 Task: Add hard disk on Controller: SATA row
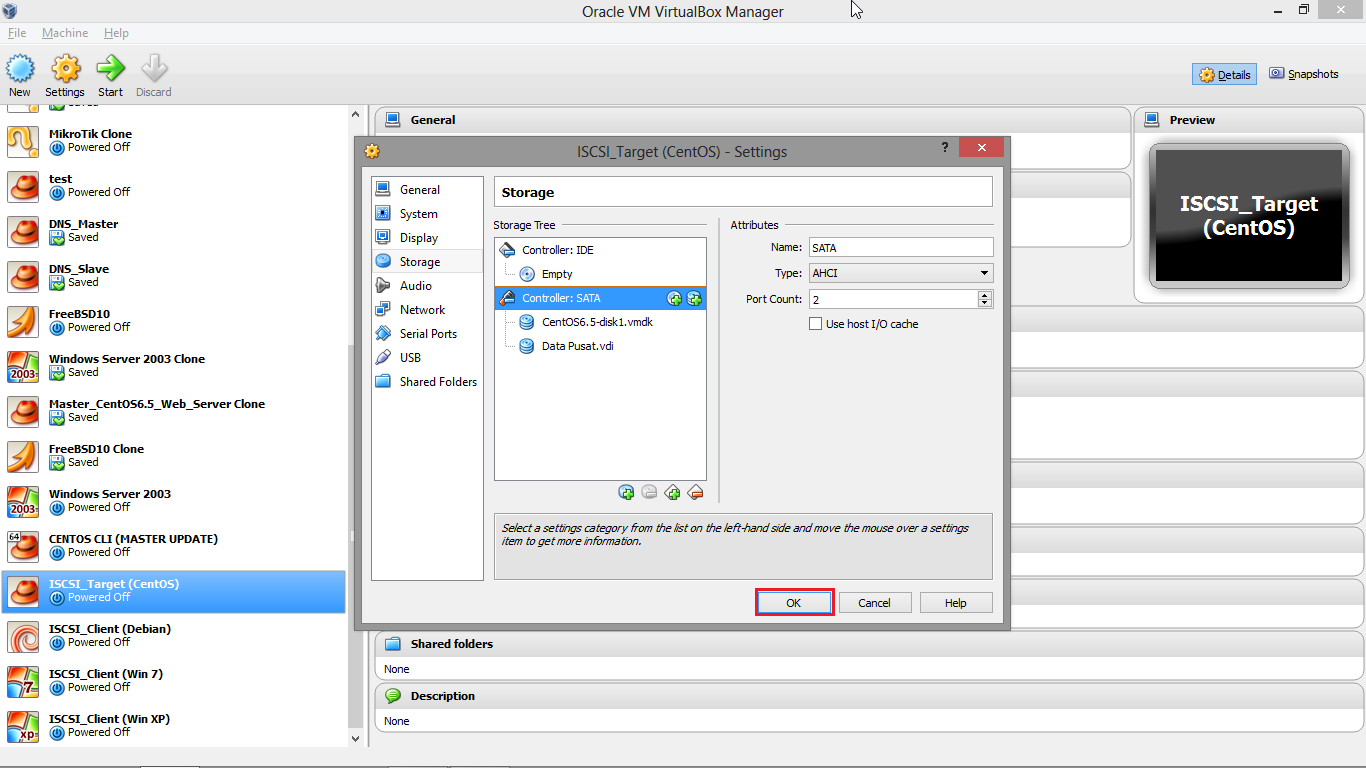(694, 298)
